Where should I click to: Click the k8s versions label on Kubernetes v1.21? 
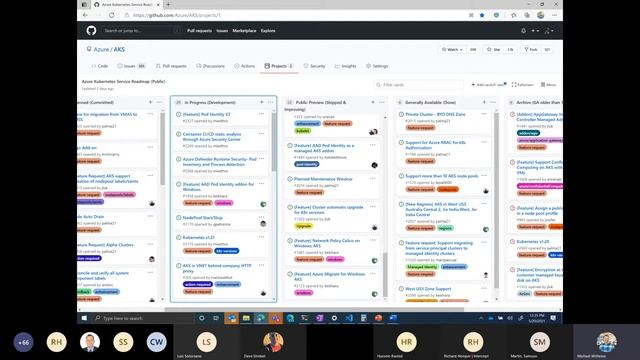227,251
